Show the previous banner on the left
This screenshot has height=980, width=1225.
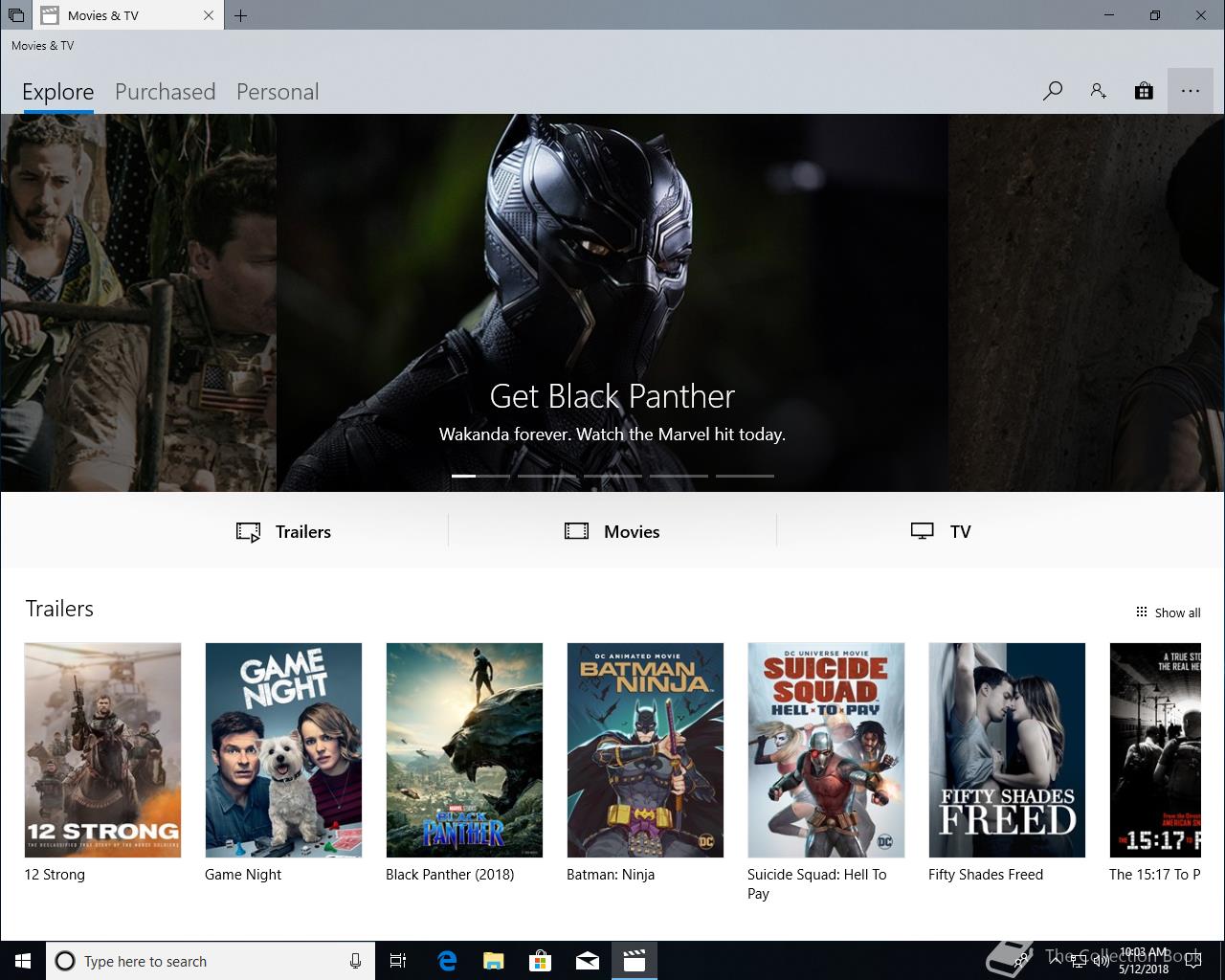[139, 302]
